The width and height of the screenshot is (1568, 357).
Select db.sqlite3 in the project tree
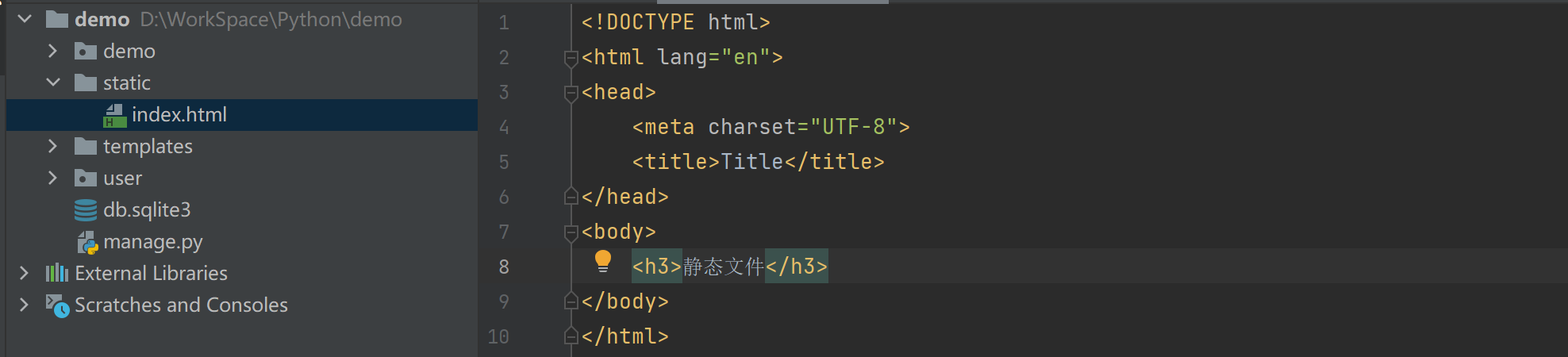tap(147, 210)
